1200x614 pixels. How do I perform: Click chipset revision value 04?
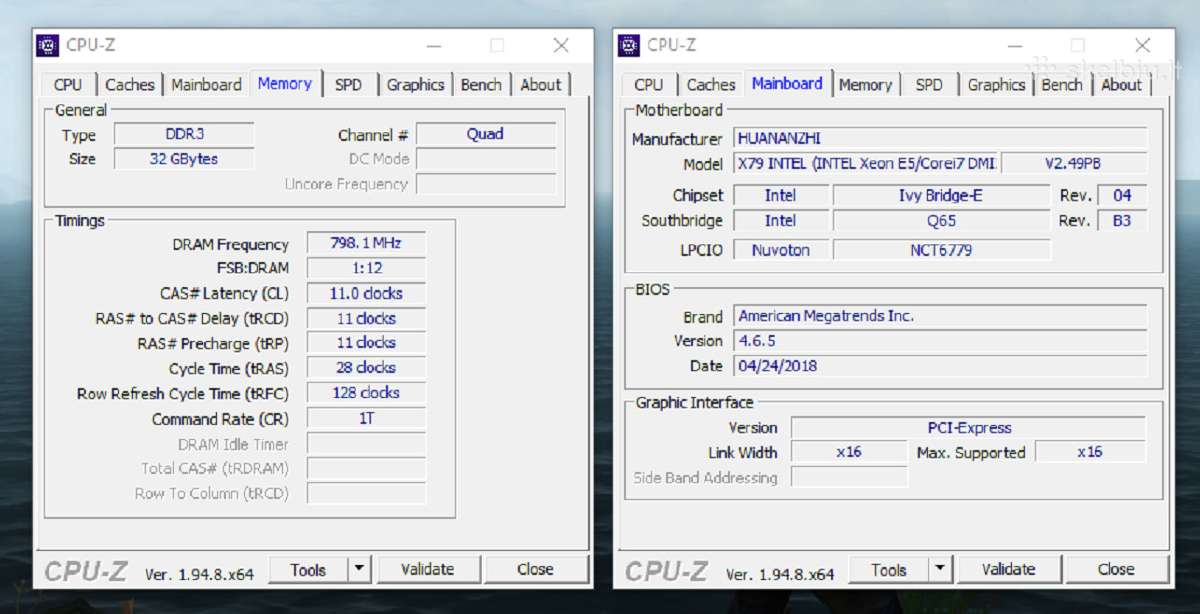point(1122,196)
